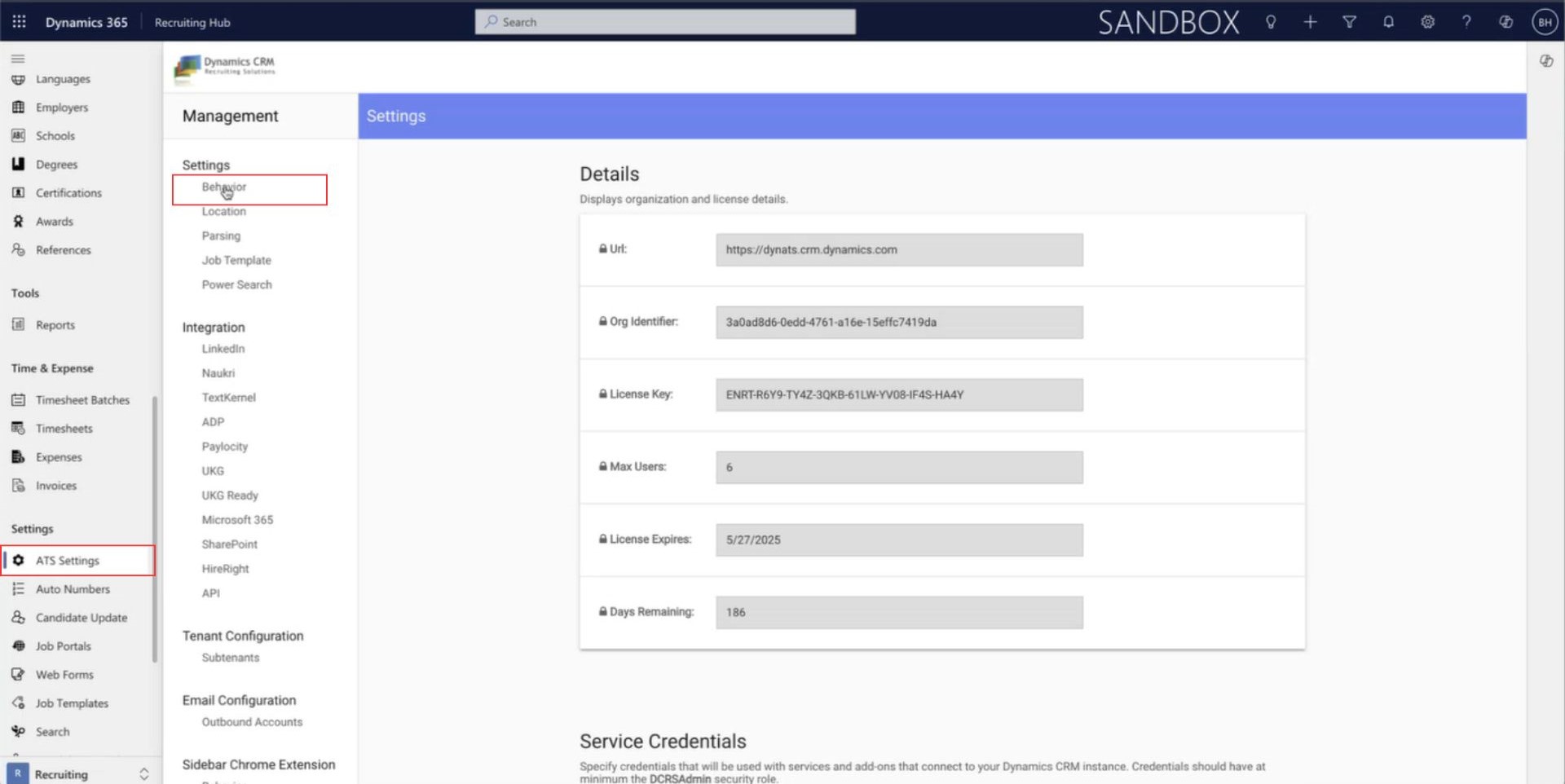Click the License Expires field
The width and height of the screenshot is (1565, 784).
pos(900,540)
